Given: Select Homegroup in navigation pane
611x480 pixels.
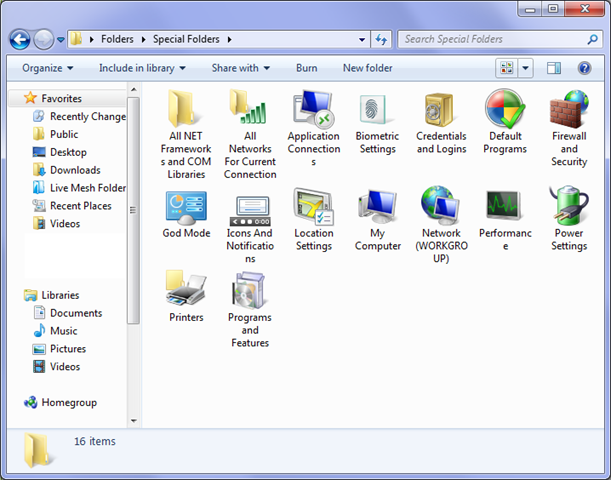Looking at the screenshot, I should (68, 402).
